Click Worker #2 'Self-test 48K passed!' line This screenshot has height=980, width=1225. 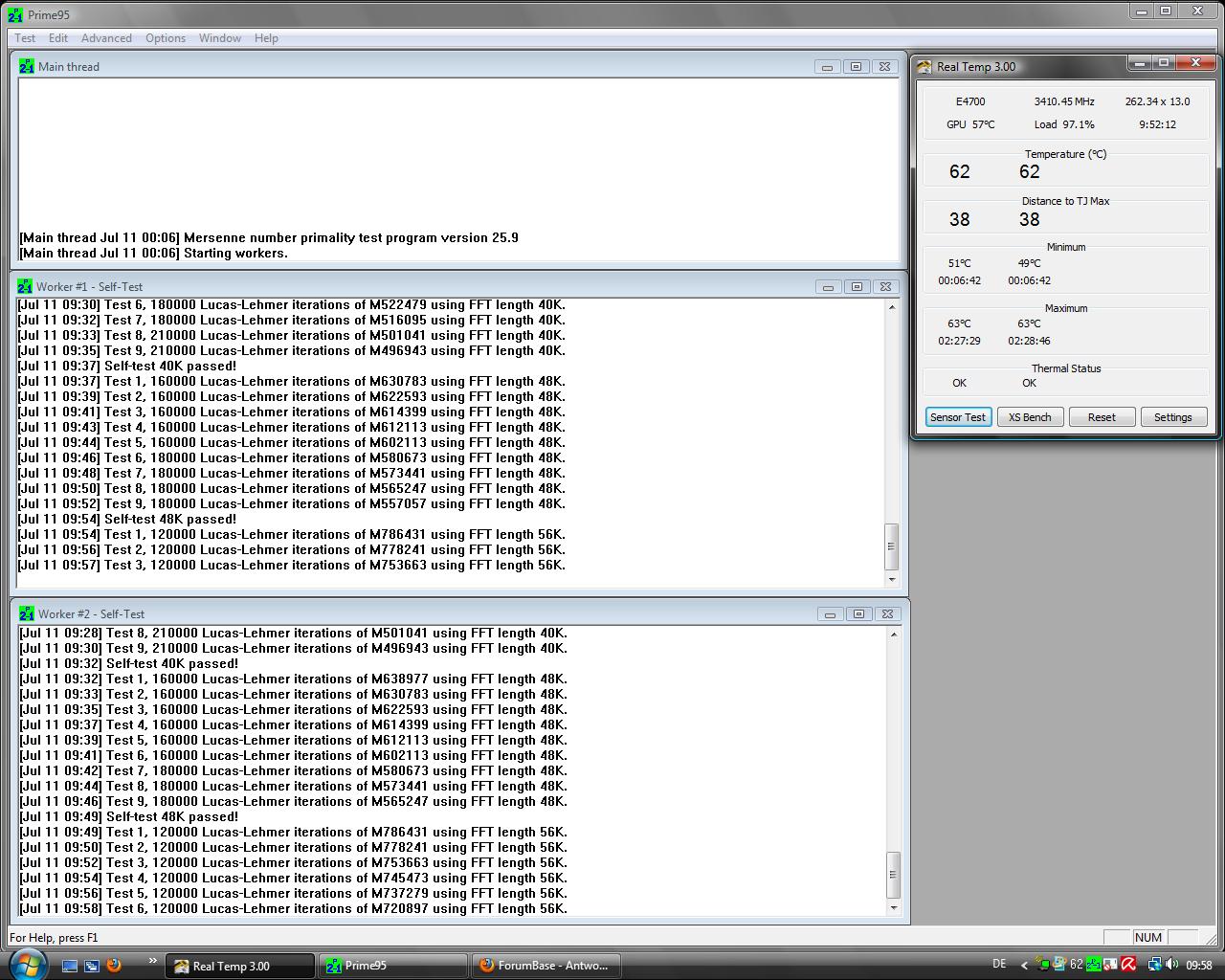(128, 816)
